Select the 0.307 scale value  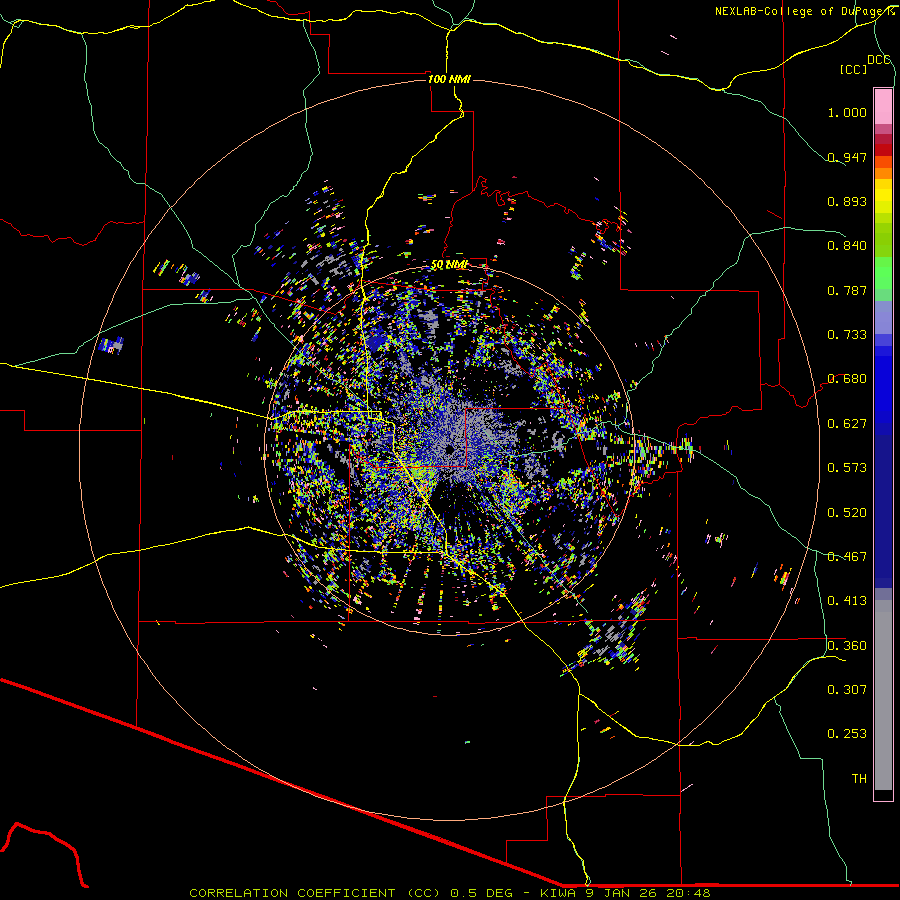pos(847,690)
